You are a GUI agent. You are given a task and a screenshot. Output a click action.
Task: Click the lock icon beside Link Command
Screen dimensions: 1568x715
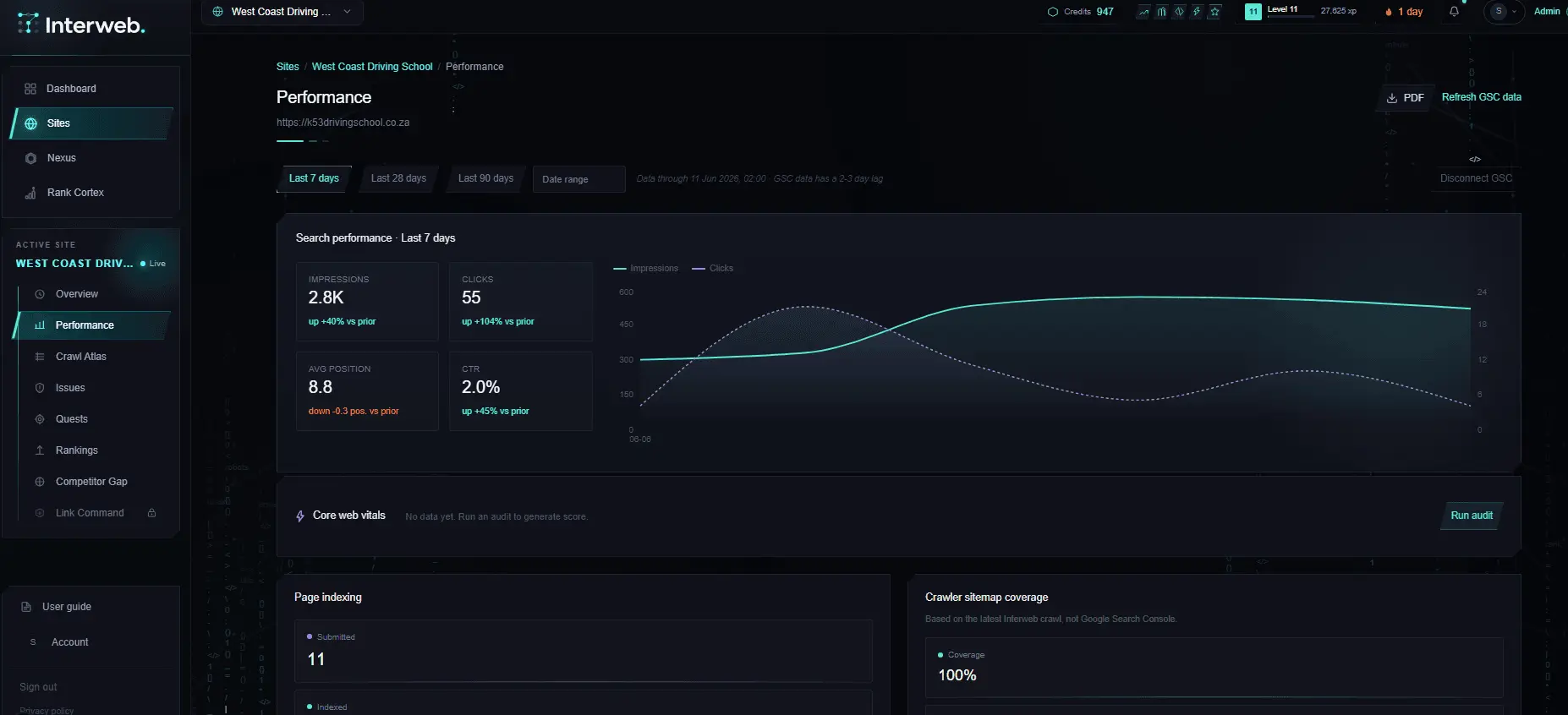[152, 513]
